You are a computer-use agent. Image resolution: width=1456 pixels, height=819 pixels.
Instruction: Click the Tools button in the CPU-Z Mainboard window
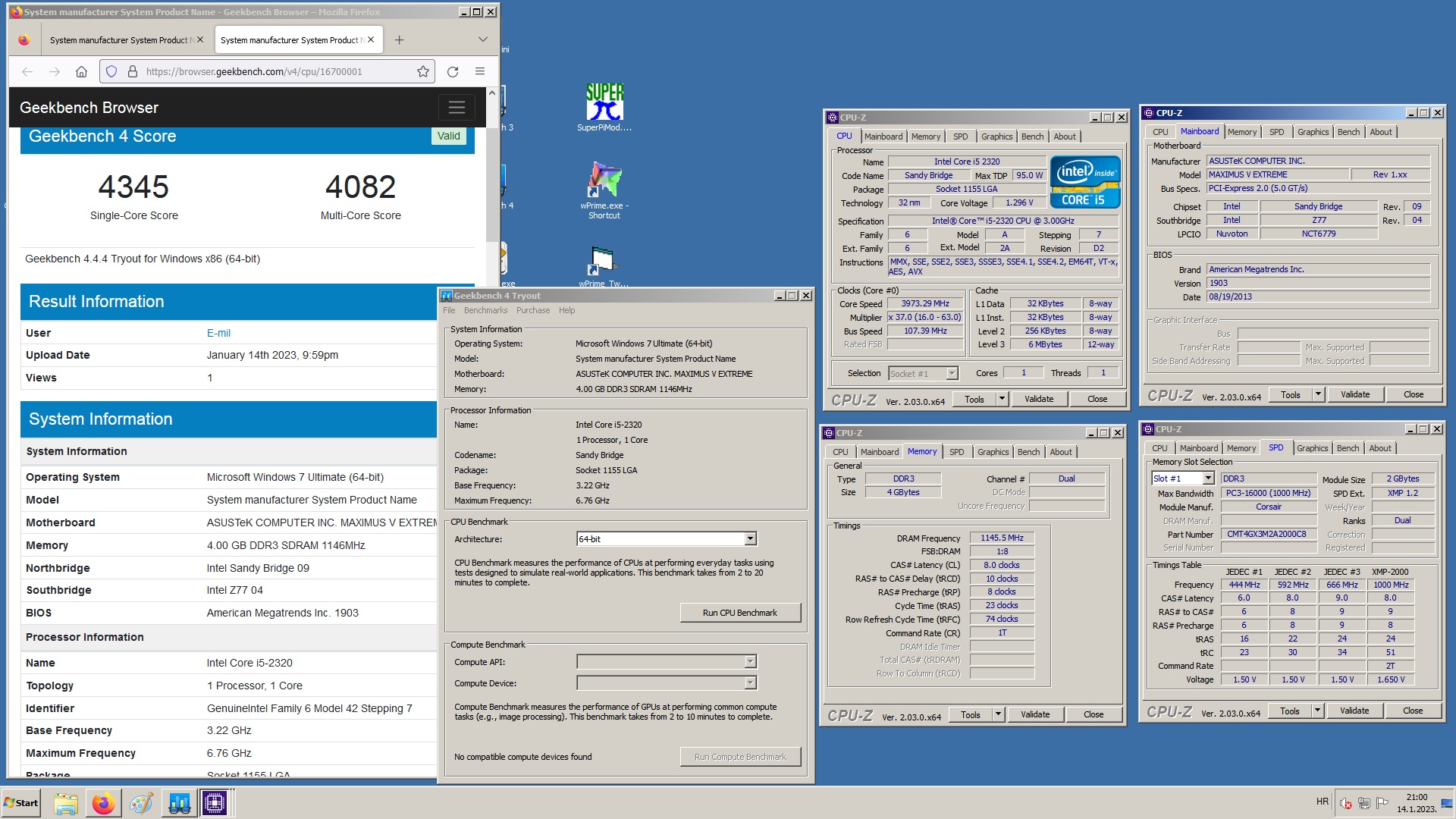[x=1291, y=394]
